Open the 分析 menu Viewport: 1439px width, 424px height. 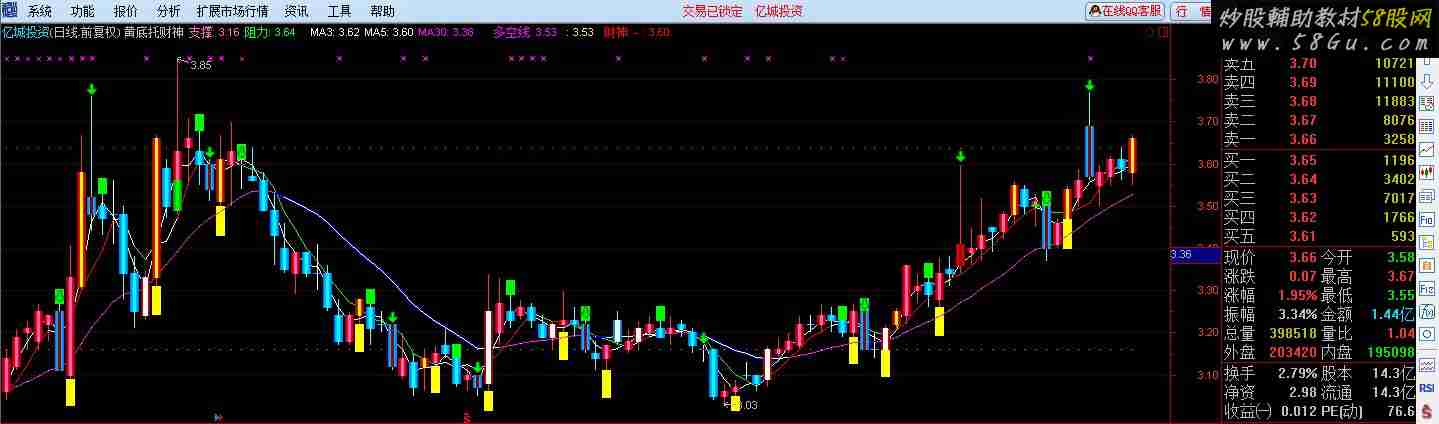[x=168, y=11]
